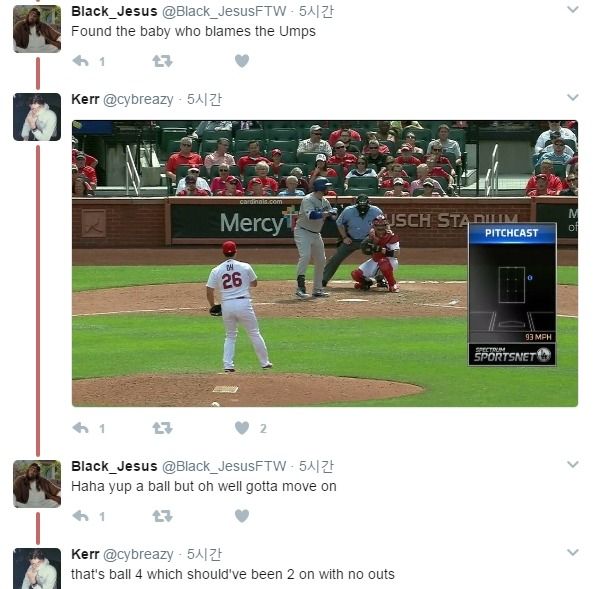Viewport: 602px width, 589px height.
Task: Reply to 'Haha yup a ball' tweet
Action: (81, 516)
